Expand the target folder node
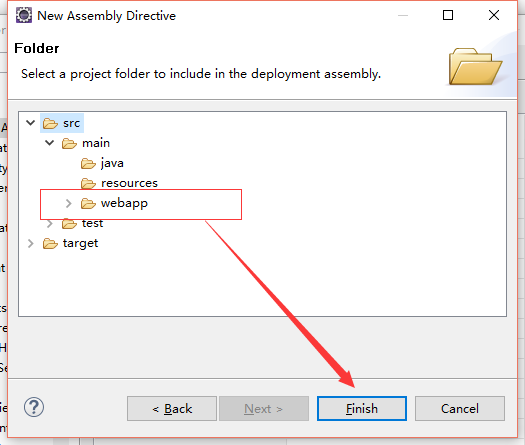Image resolution: width=525 pixels, height=445 pixels. pos(30,243)
